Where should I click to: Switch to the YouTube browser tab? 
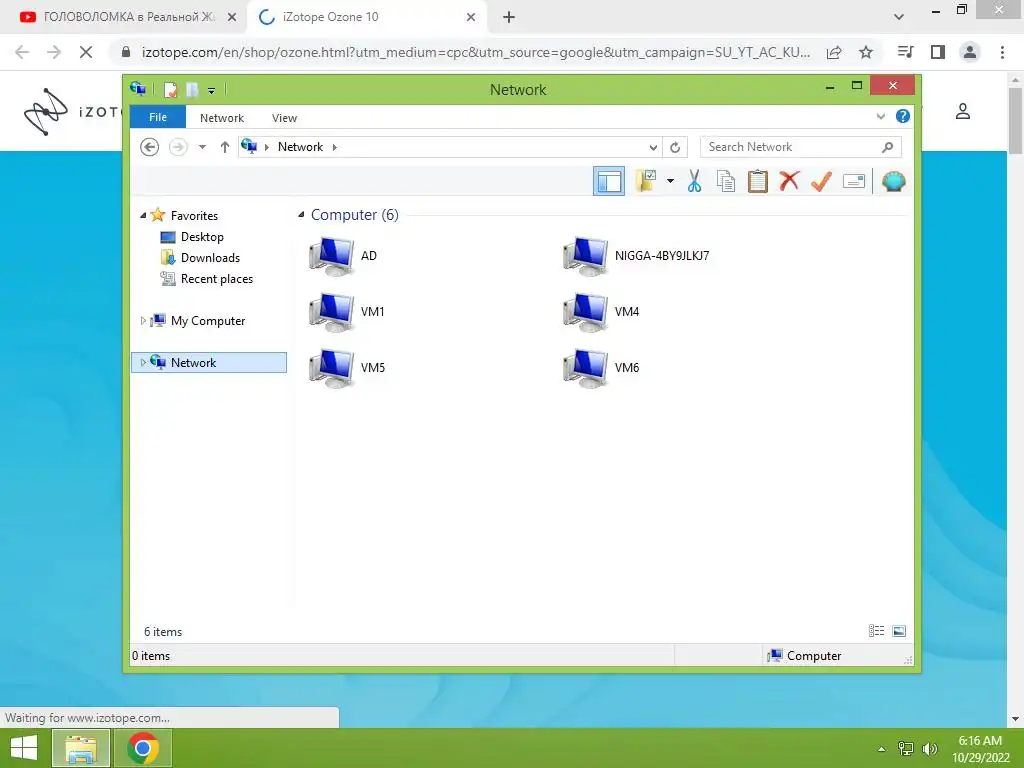point(127,17)
